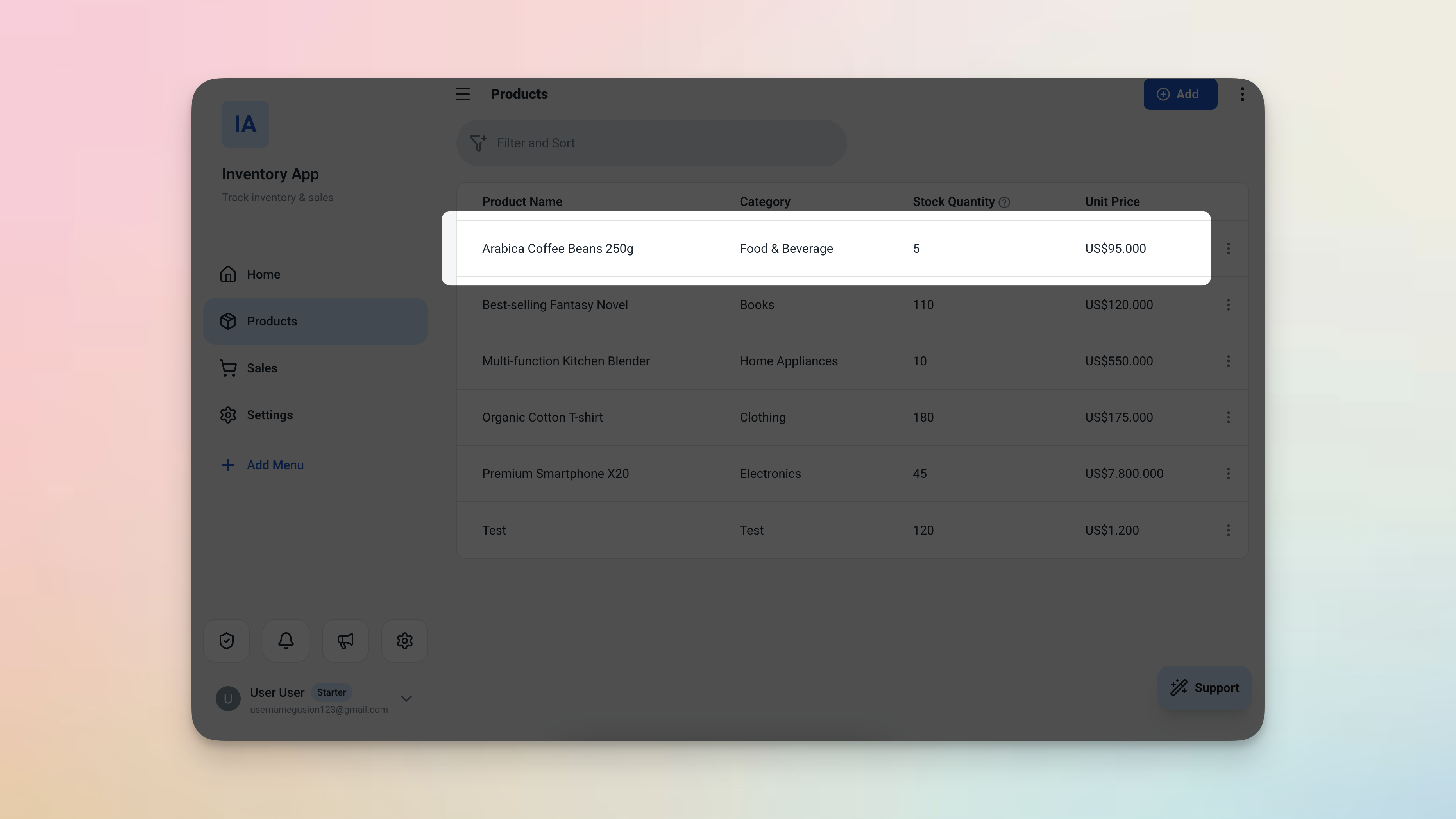Click the Products page heading
The width and height of the screenshot is (1456, 819).
pos(519,94)
